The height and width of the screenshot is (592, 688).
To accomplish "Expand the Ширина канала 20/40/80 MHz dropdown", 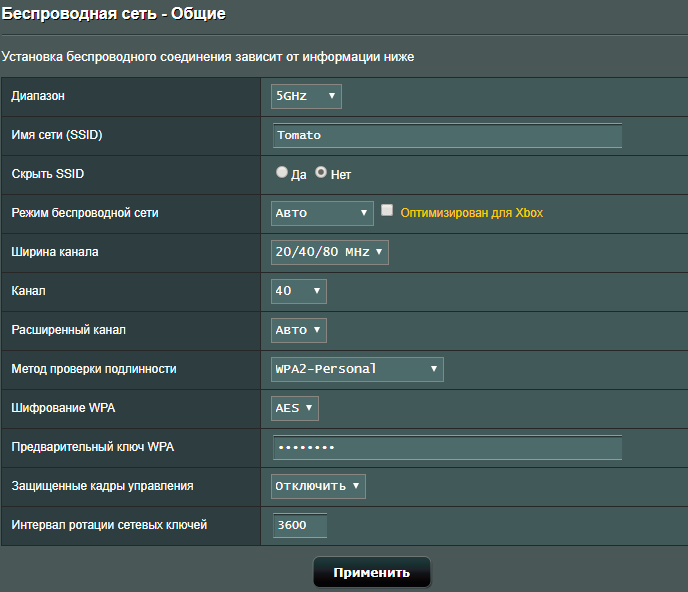I will click(330, 252).
